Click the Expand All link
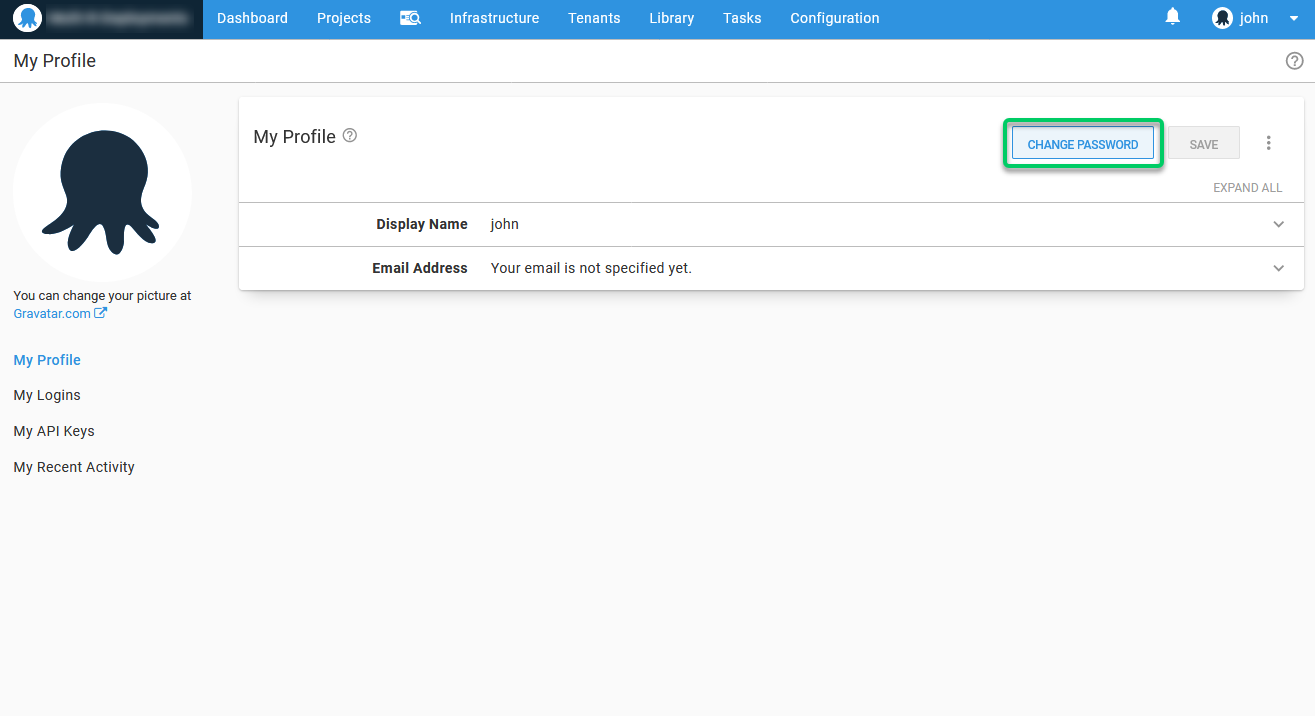This screenshot has width=1315, height=716. [x=1247, y=188]
